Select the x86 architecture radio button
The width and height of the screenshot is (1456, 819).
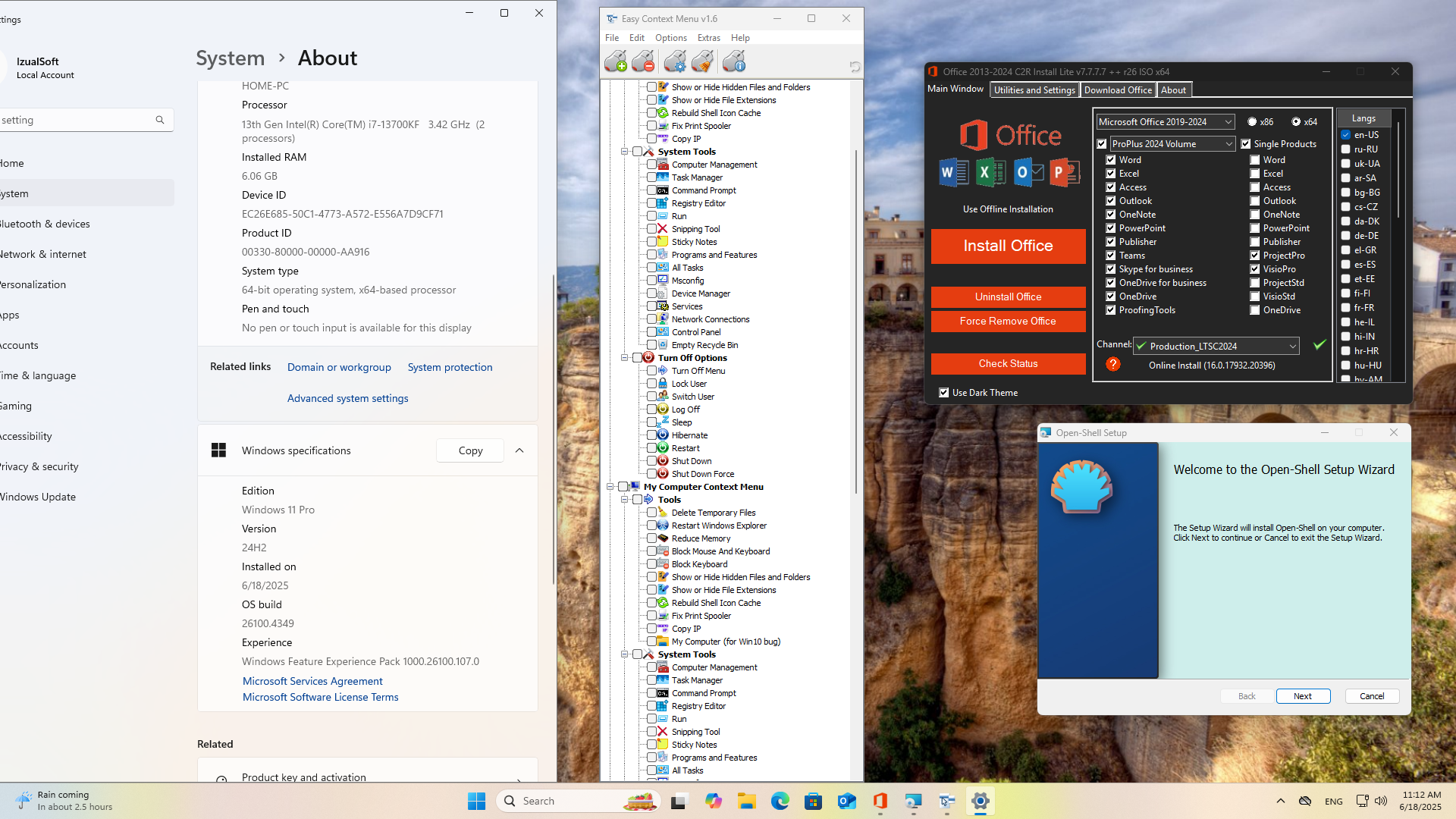pyautogui.click(x=1252, y=122)
